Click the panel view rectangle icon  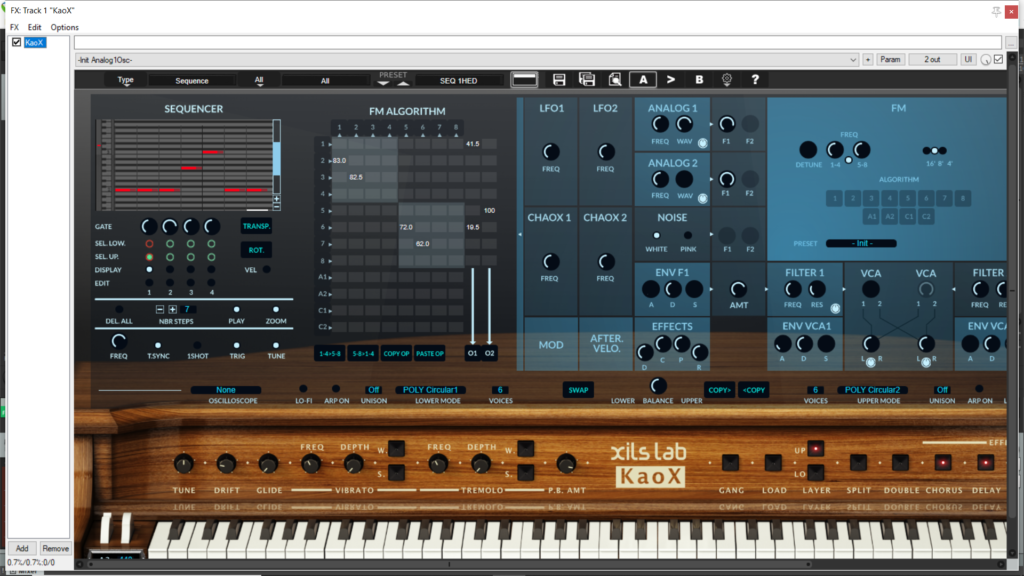point(524,80)
